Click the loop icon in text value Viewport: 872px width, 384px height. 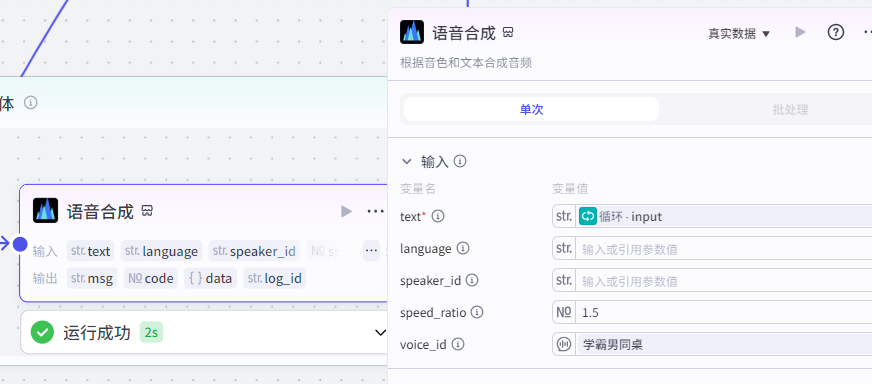(588, 216)
